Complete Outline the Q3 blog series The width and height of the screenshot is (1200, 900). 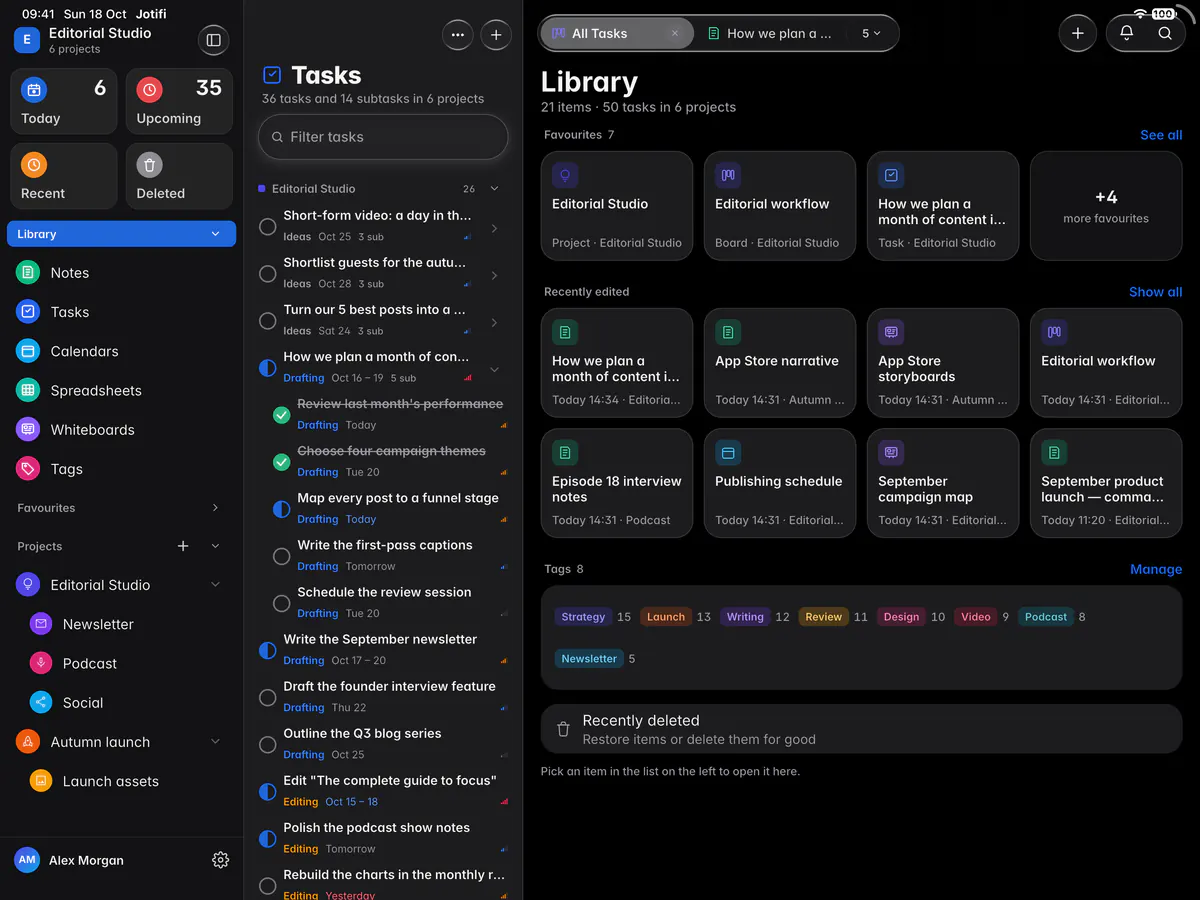tap(268, 744)
